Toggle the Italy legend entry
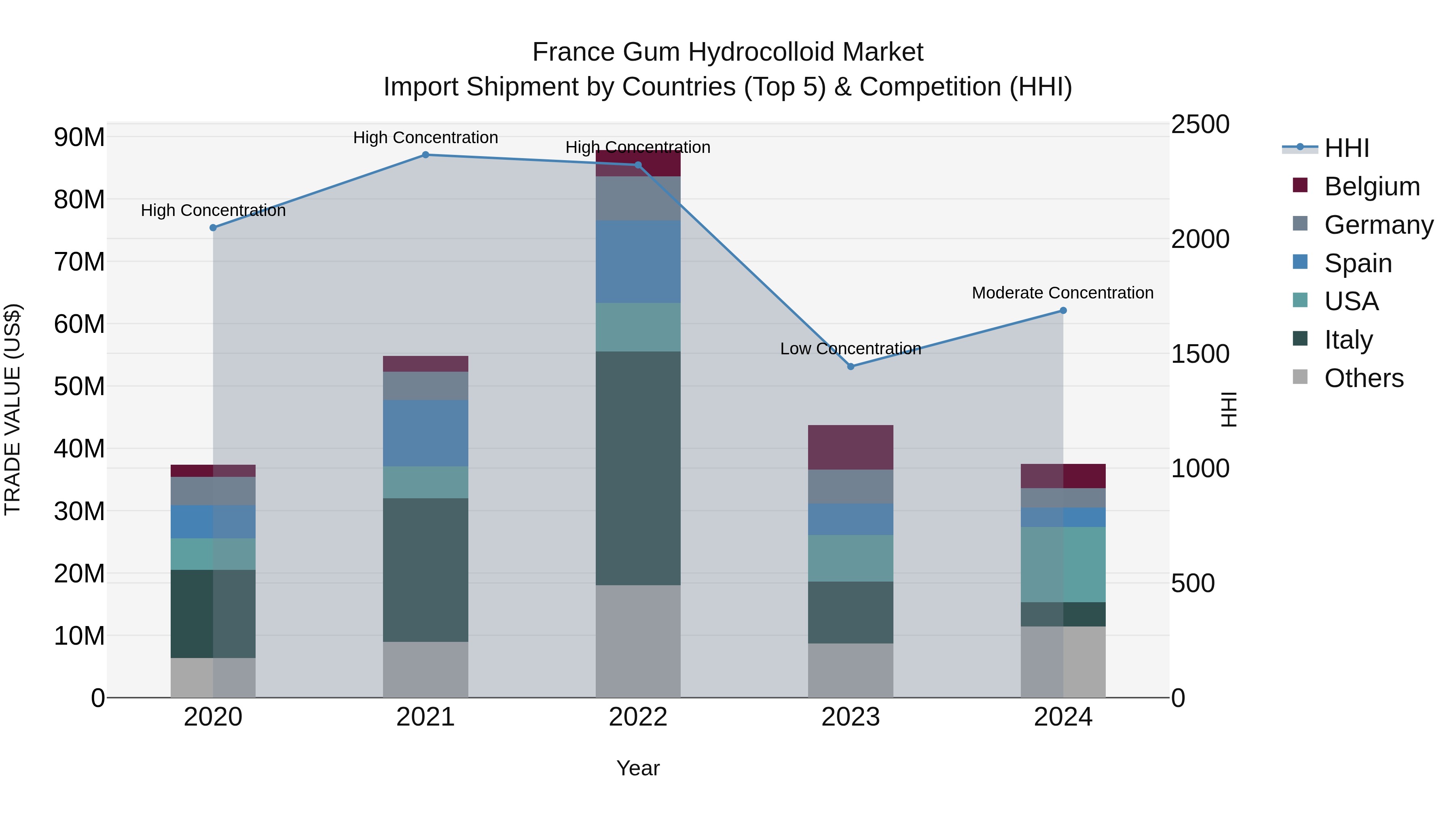 [1332, 339]
